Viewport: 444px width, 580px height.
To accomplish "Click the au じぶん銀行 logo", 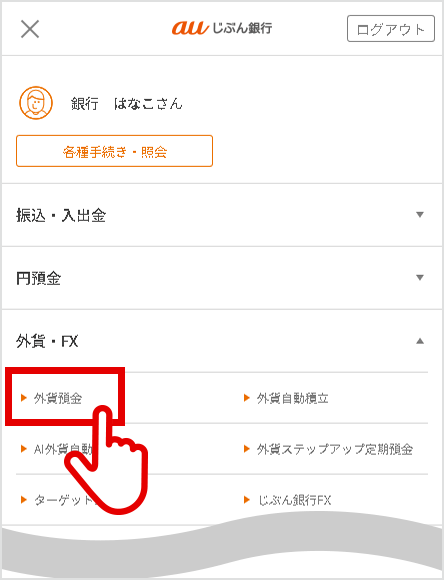I will [x=222, y=28].
